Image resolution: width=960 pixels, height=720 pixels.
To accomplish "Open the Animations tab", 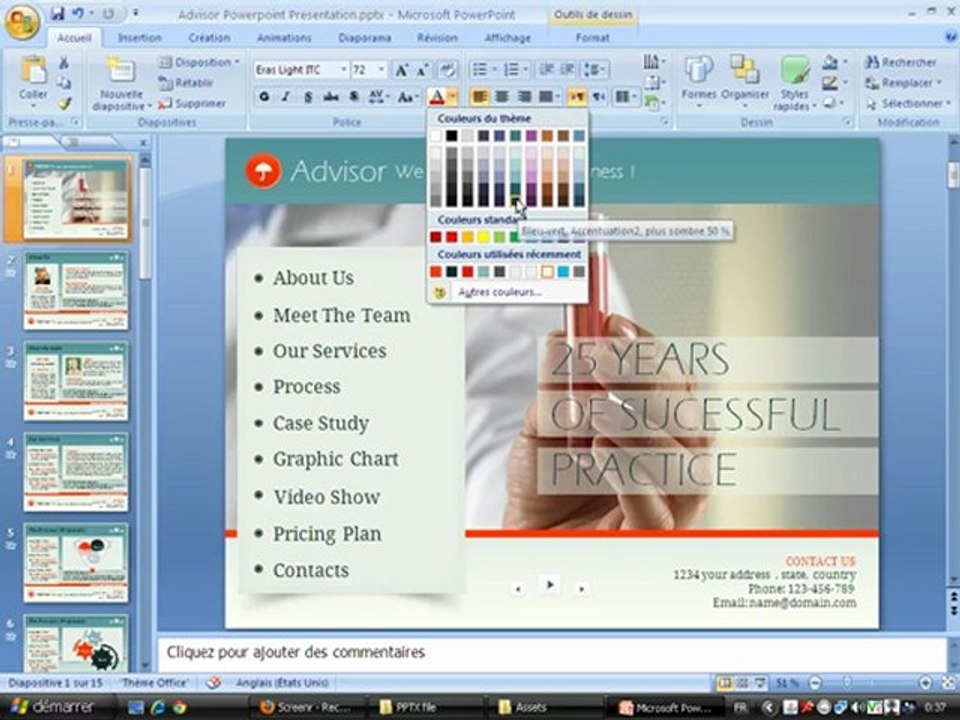I will [283, 37].
